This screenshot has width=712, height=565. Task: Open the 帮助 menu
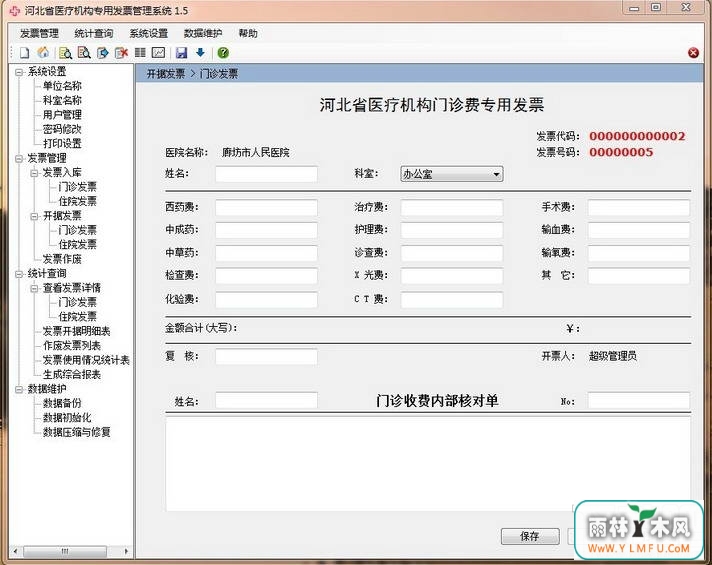(248, 33)
